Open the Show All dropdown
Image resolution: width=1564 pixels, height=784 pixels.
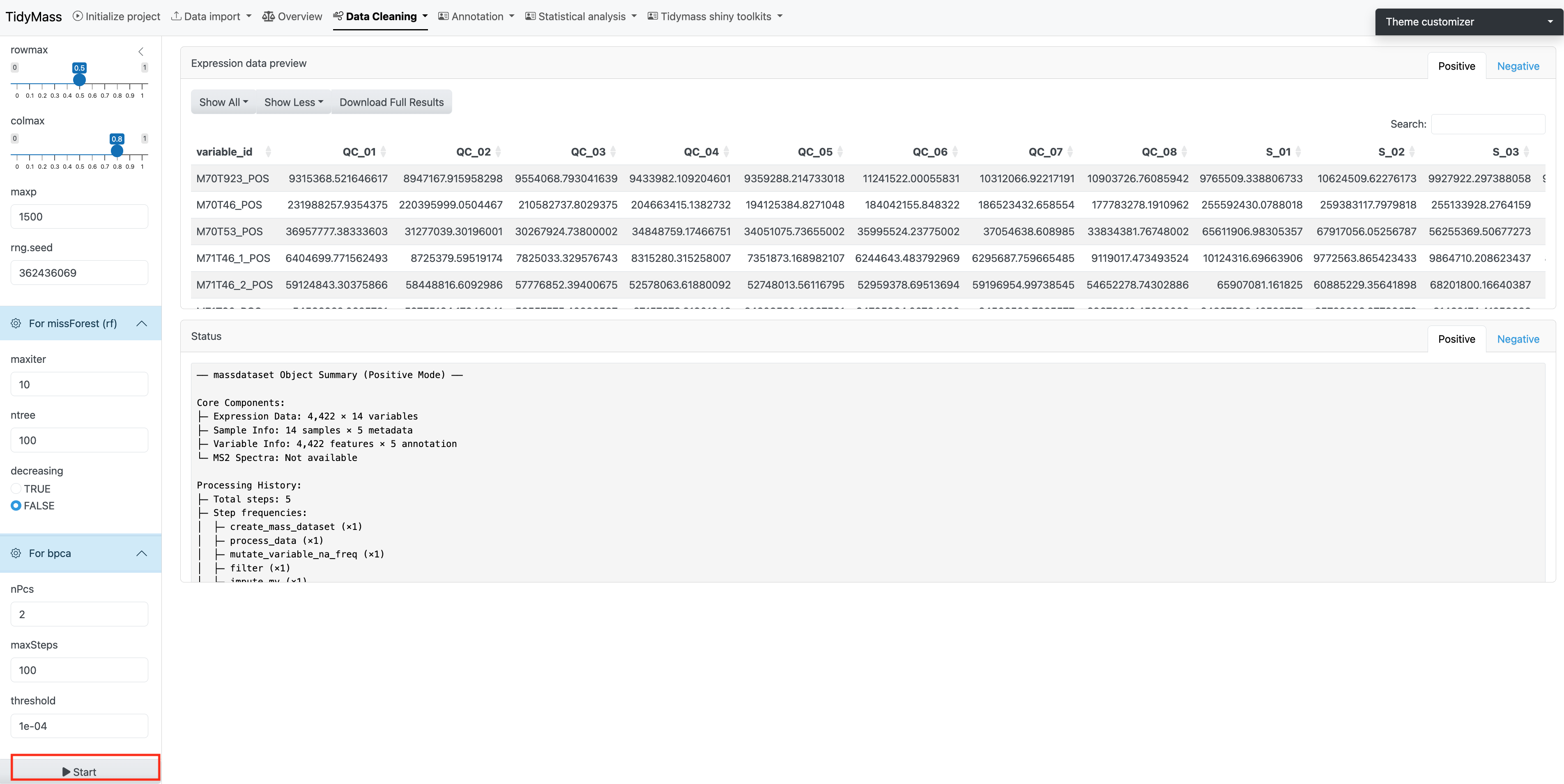(223, 102)
